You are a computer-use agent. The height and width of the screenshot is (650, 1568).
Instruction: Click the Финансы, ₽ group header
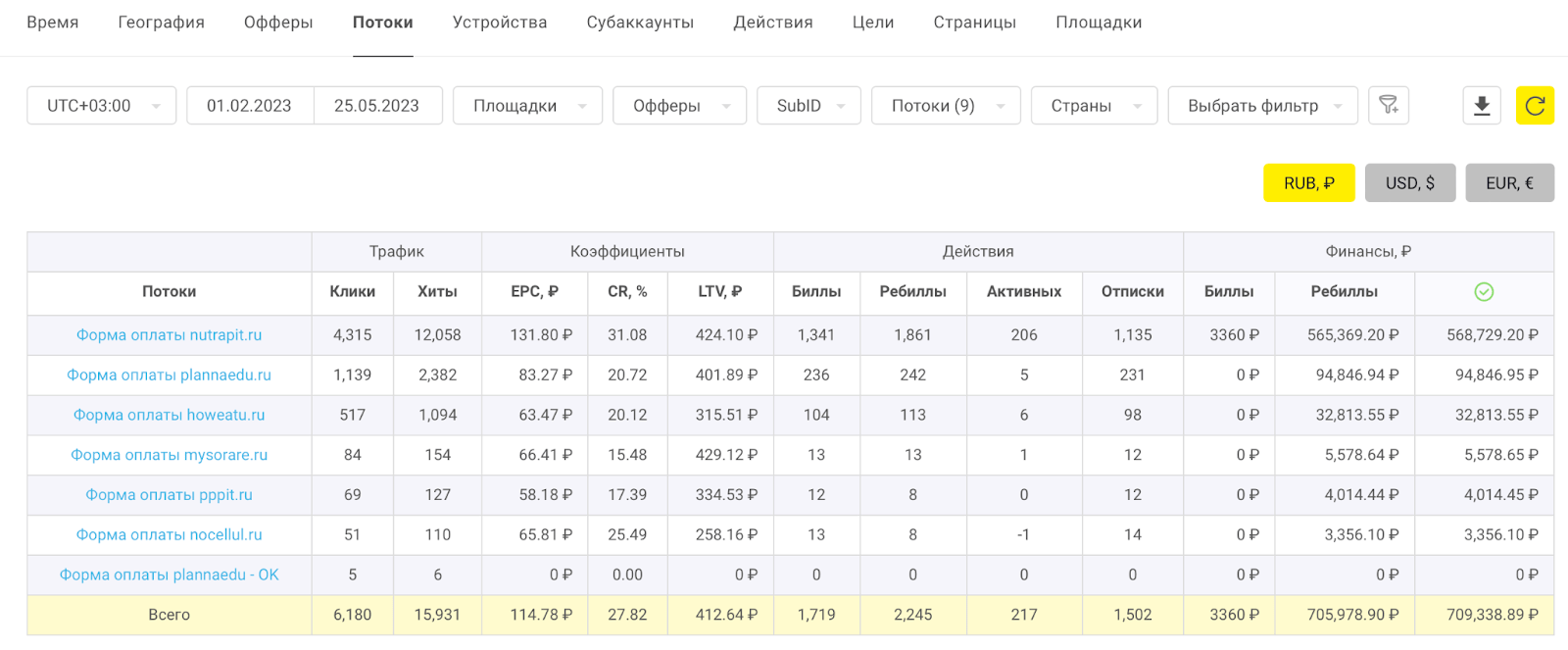click(x=1369, y=252)
